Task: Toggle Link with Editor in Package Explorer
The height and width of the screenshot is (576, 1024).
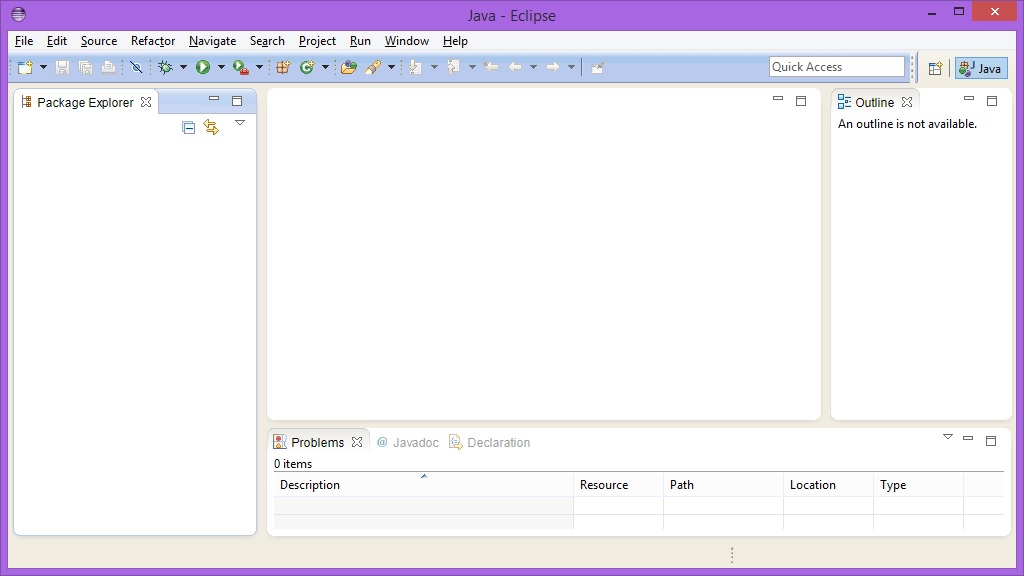Action: [211, 127]
